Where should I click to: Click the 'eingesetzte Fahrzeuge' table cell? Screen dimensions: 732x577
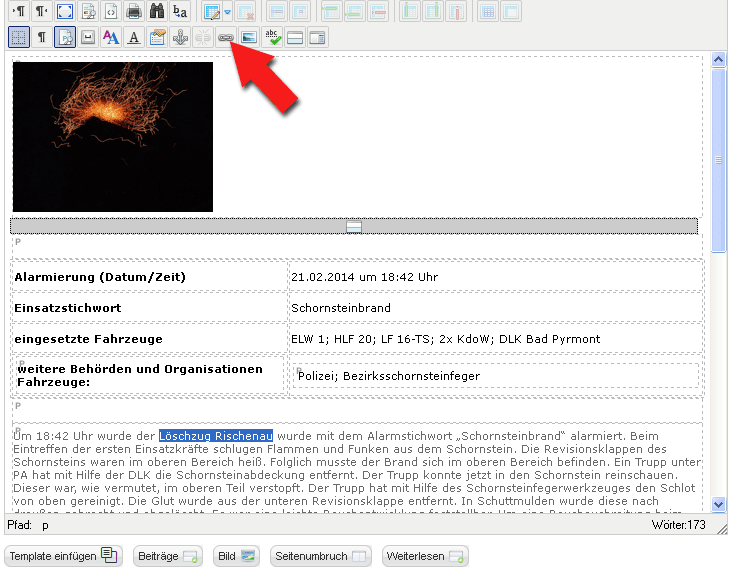(x=149, y=338)
